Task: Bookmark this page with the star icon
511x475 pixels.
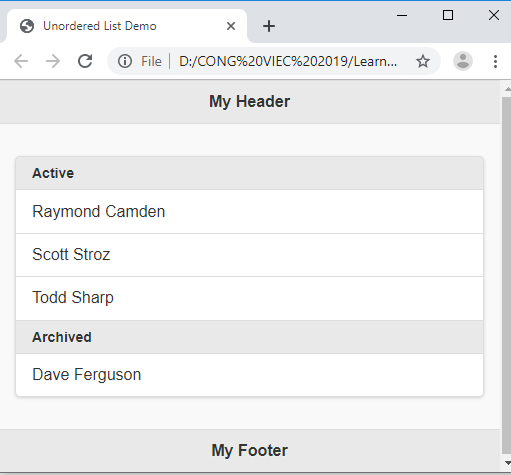Action: (x=423, y=61)
